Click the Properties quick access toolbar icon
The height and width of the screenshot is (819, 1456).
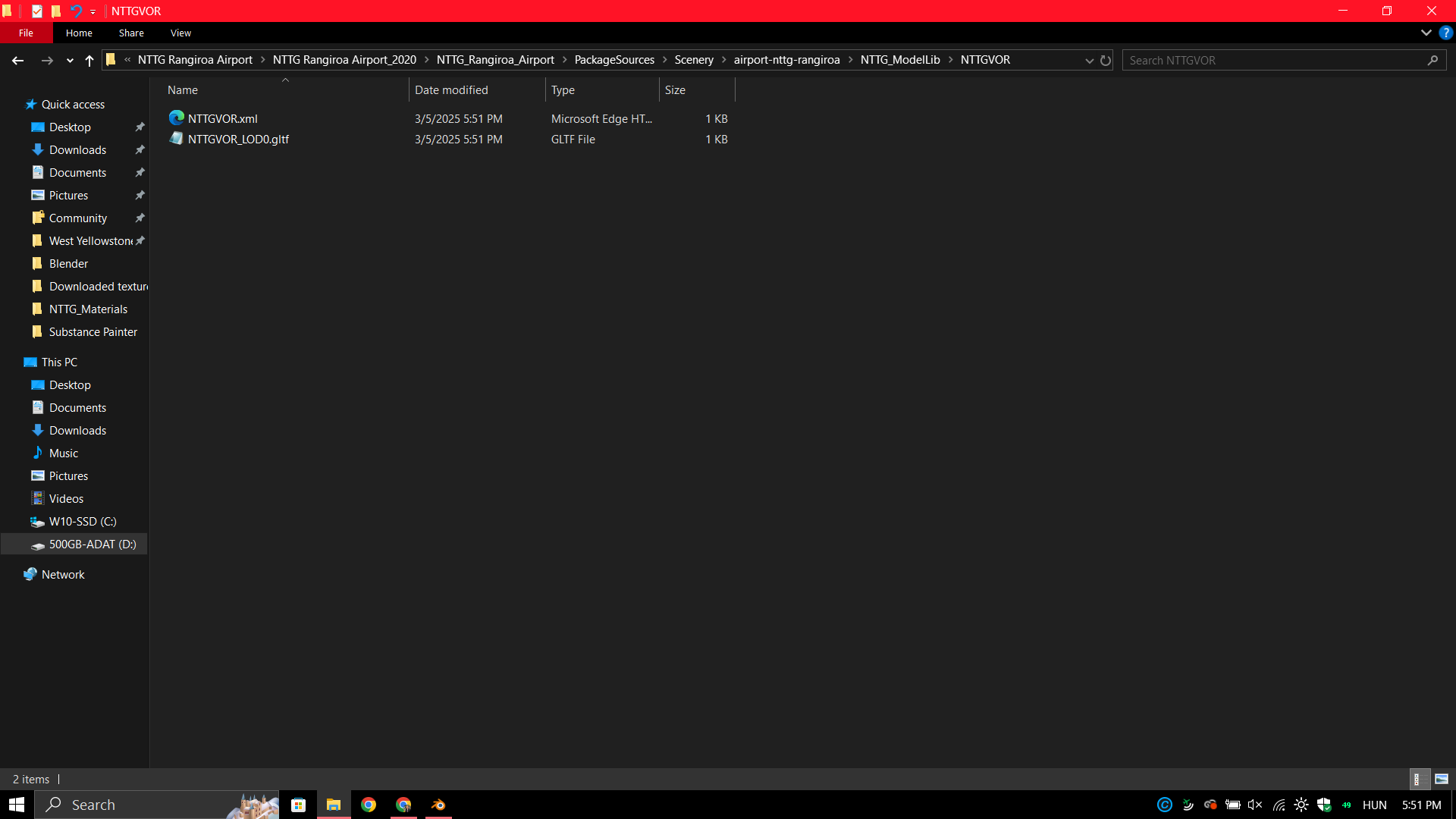click(x=36, y=11)
